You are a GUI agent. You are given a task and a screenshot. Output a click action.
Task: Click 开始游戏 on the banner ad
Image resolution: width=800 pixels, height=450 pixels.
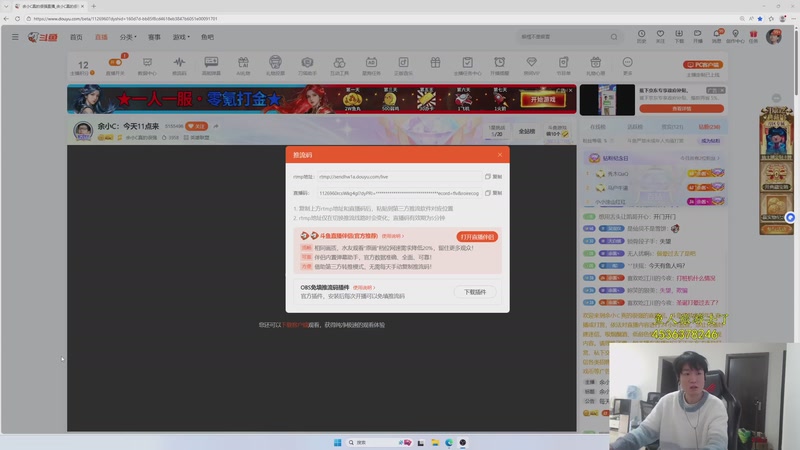(542, 99)
